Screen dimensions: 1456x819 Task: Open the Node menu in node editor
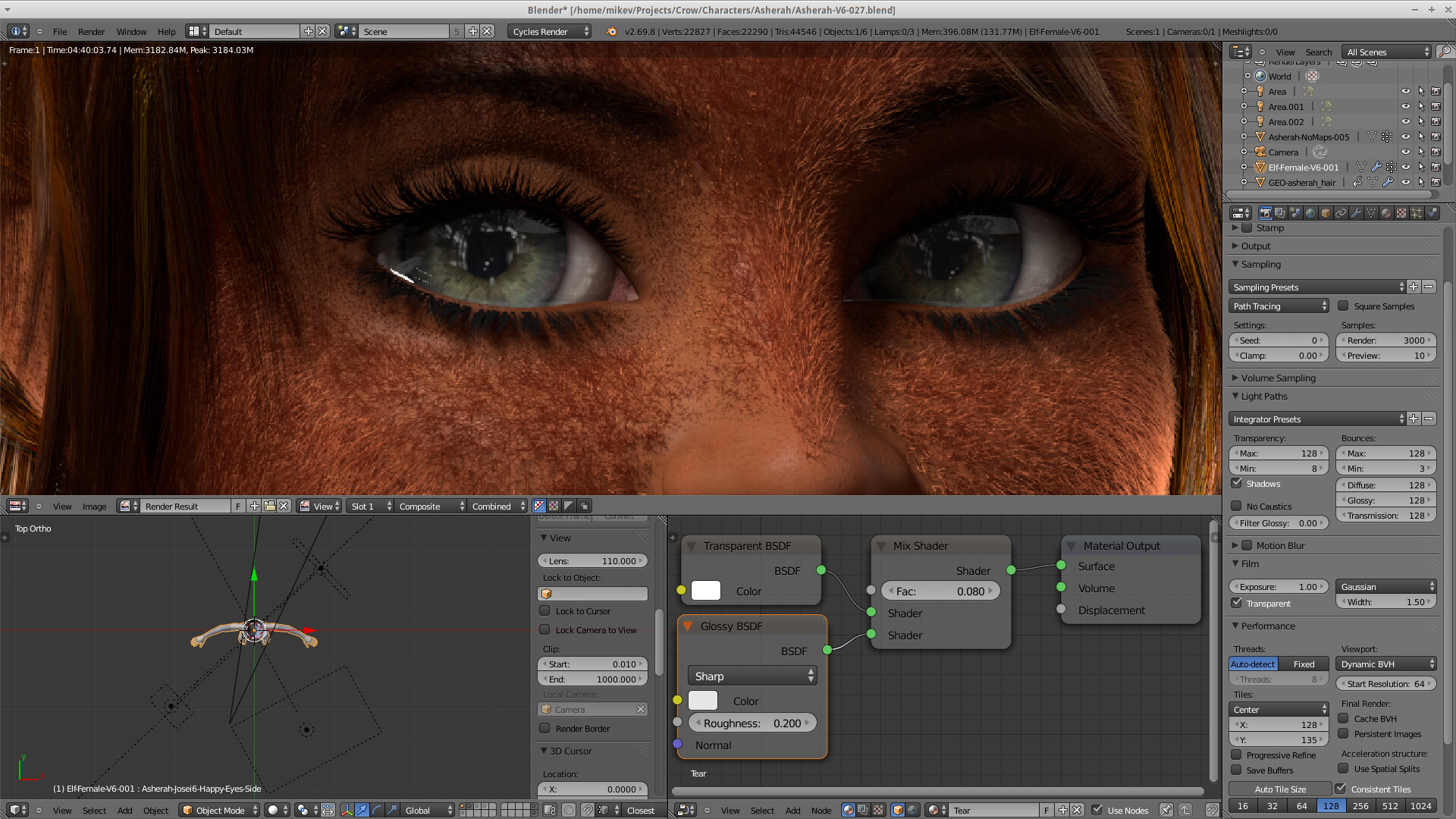pyautogui.click(x=821, y=810)
